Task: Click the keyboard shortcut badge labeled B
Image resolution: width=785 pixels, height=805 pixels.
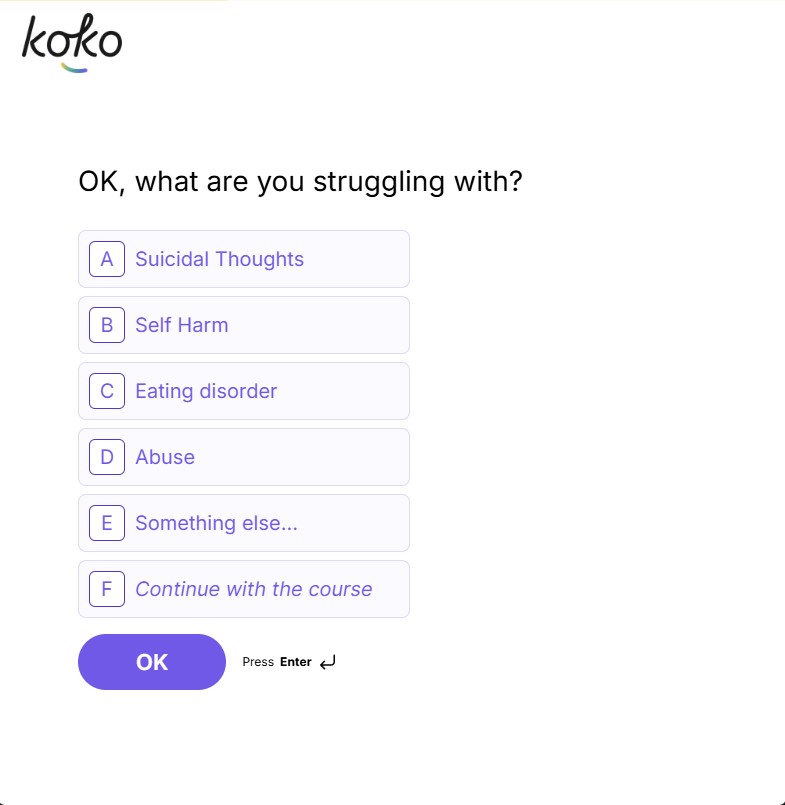Action: [x=106, y=325]
